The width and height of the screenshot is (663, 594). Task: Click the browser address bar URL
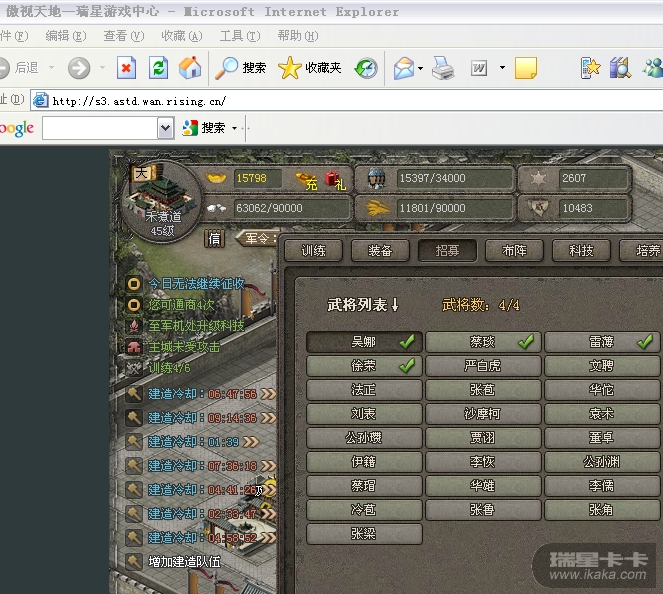pos(139,101)
